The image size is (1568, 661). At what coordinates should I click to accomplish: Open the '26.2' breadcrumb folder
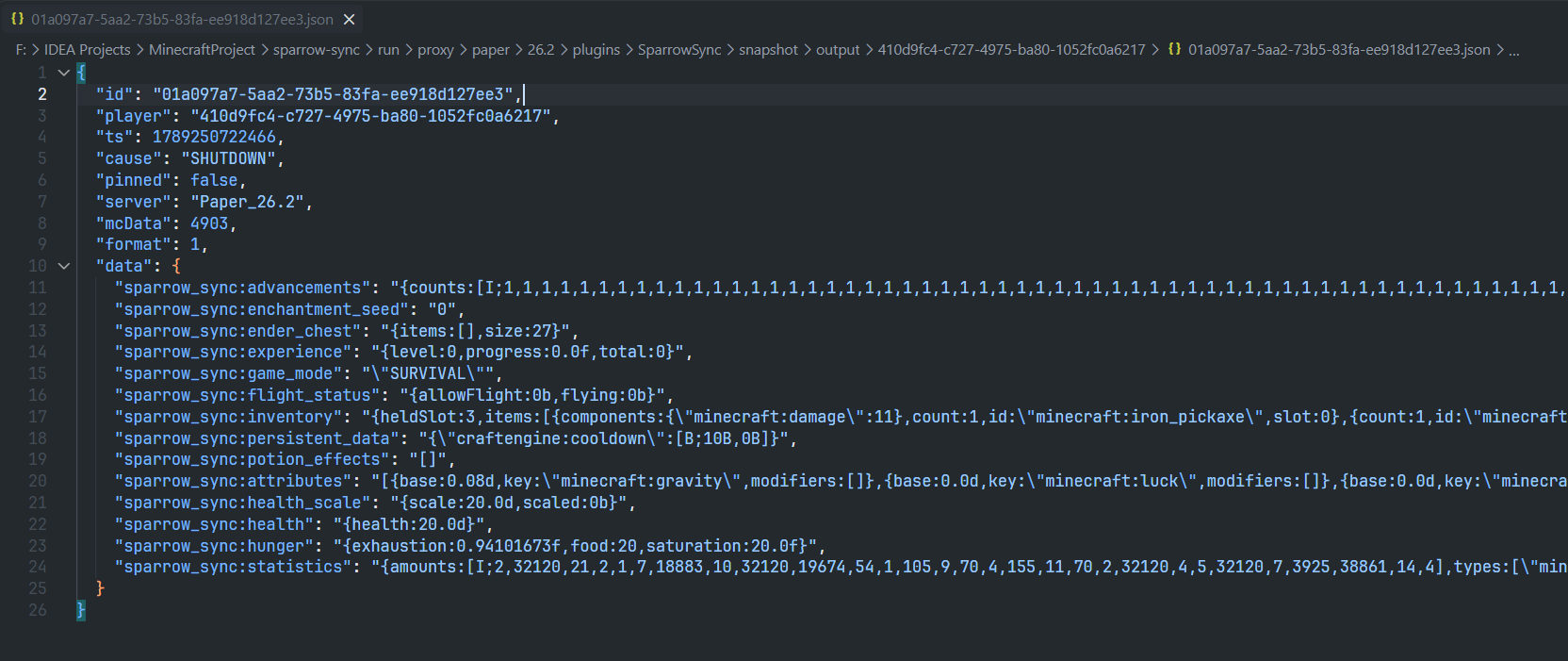point(541,49)
